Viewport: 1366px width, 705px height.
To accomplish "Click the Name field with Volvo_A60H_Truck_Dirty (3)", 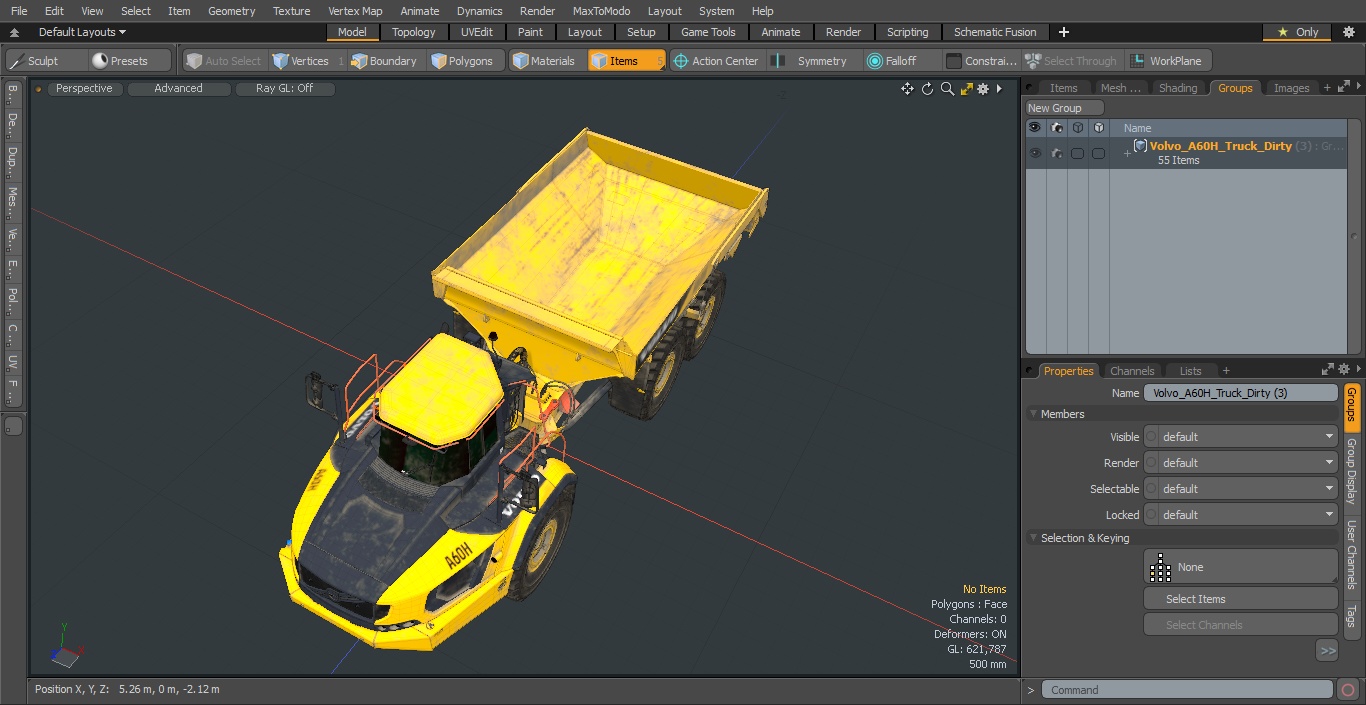I will pos(1240,393).
